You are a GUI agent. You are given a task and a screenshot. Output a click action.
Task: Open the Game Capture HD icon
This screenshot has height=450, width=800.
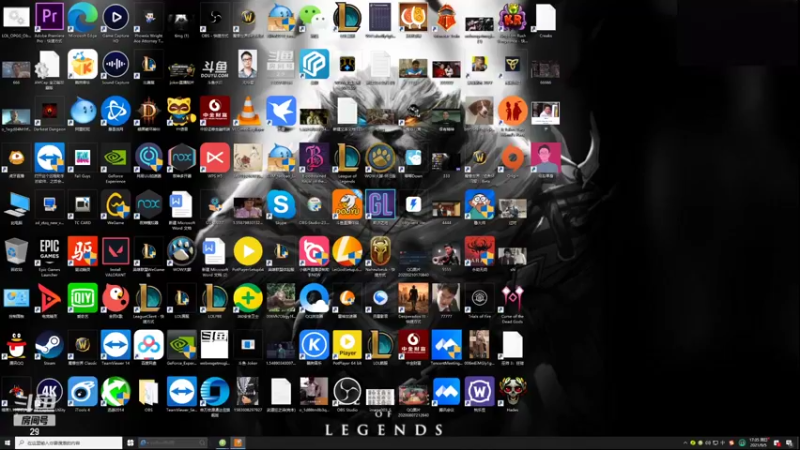click(x=116, y=17)
